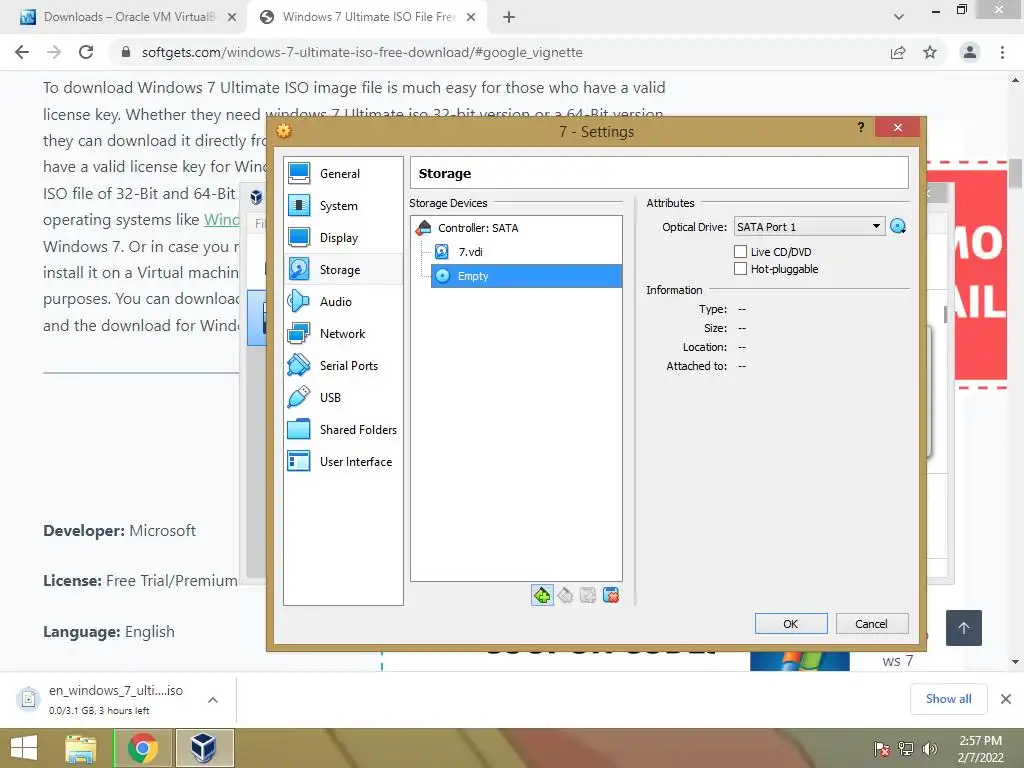
Task: Open the Shared Folders settings category
Action: (x=343, y=430)
